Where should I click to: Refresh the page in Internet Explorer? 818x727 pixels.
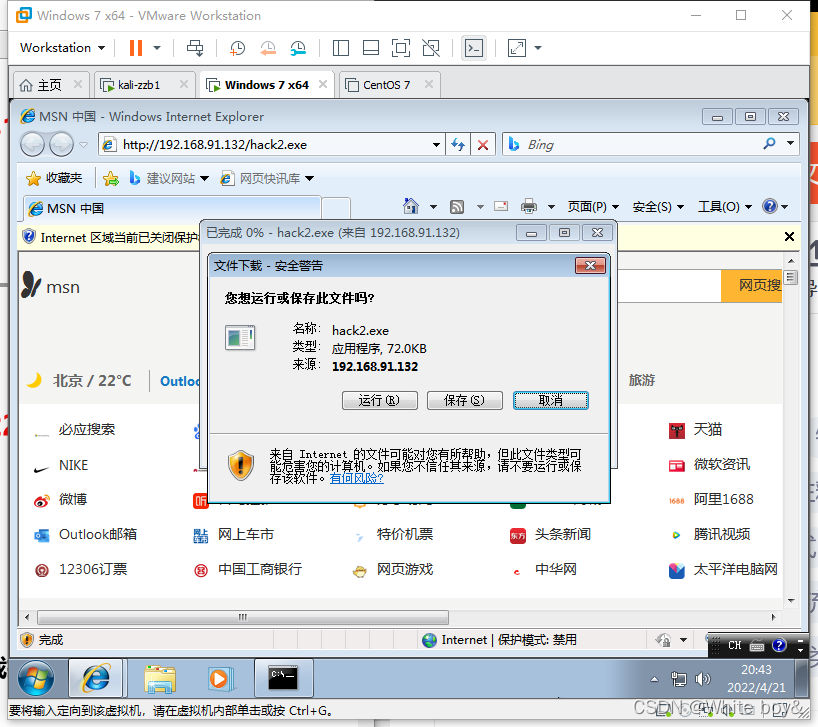(458, 144)
